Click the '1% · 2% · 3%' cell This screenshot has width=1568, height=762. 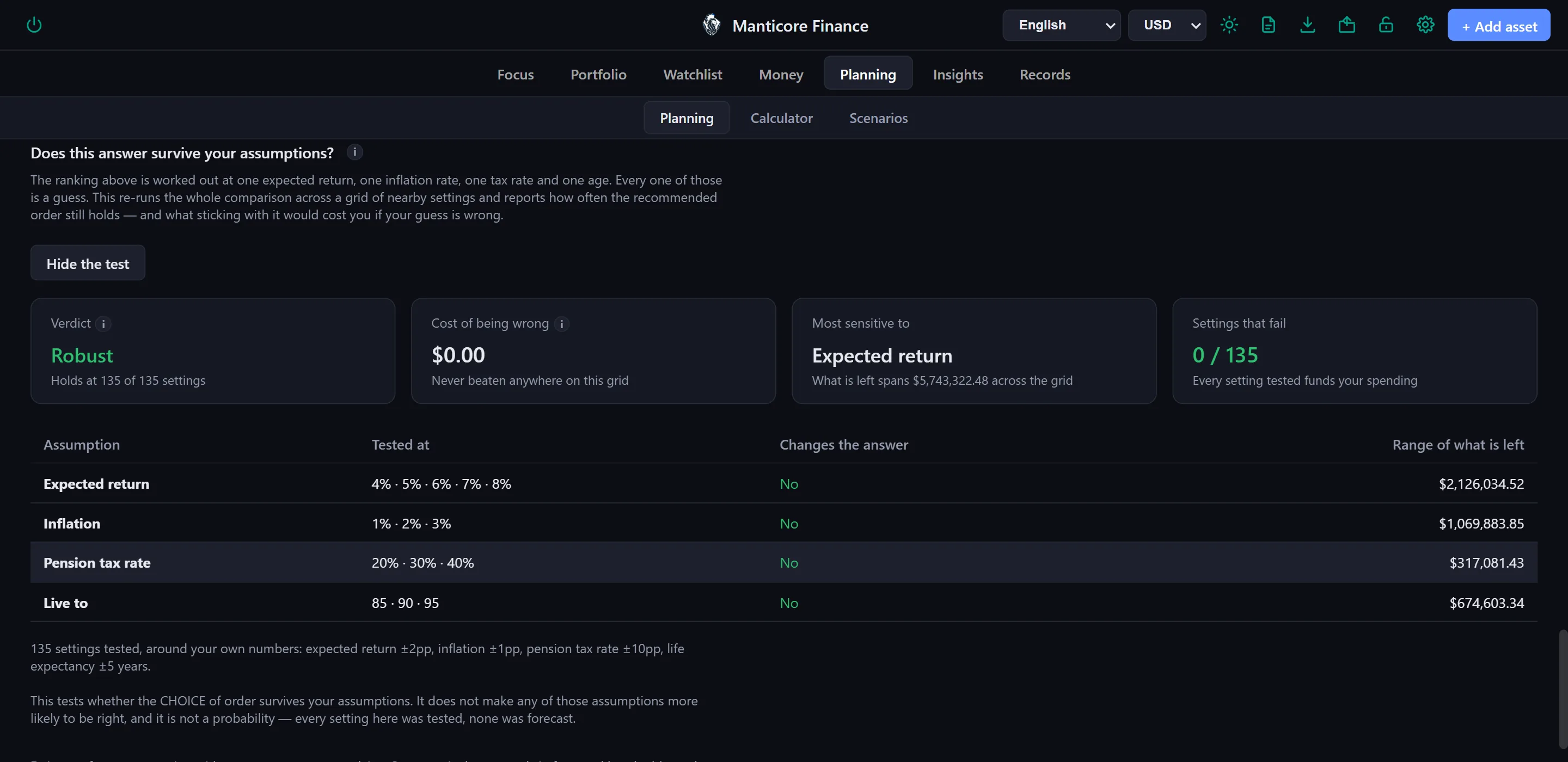click(412, 523)
